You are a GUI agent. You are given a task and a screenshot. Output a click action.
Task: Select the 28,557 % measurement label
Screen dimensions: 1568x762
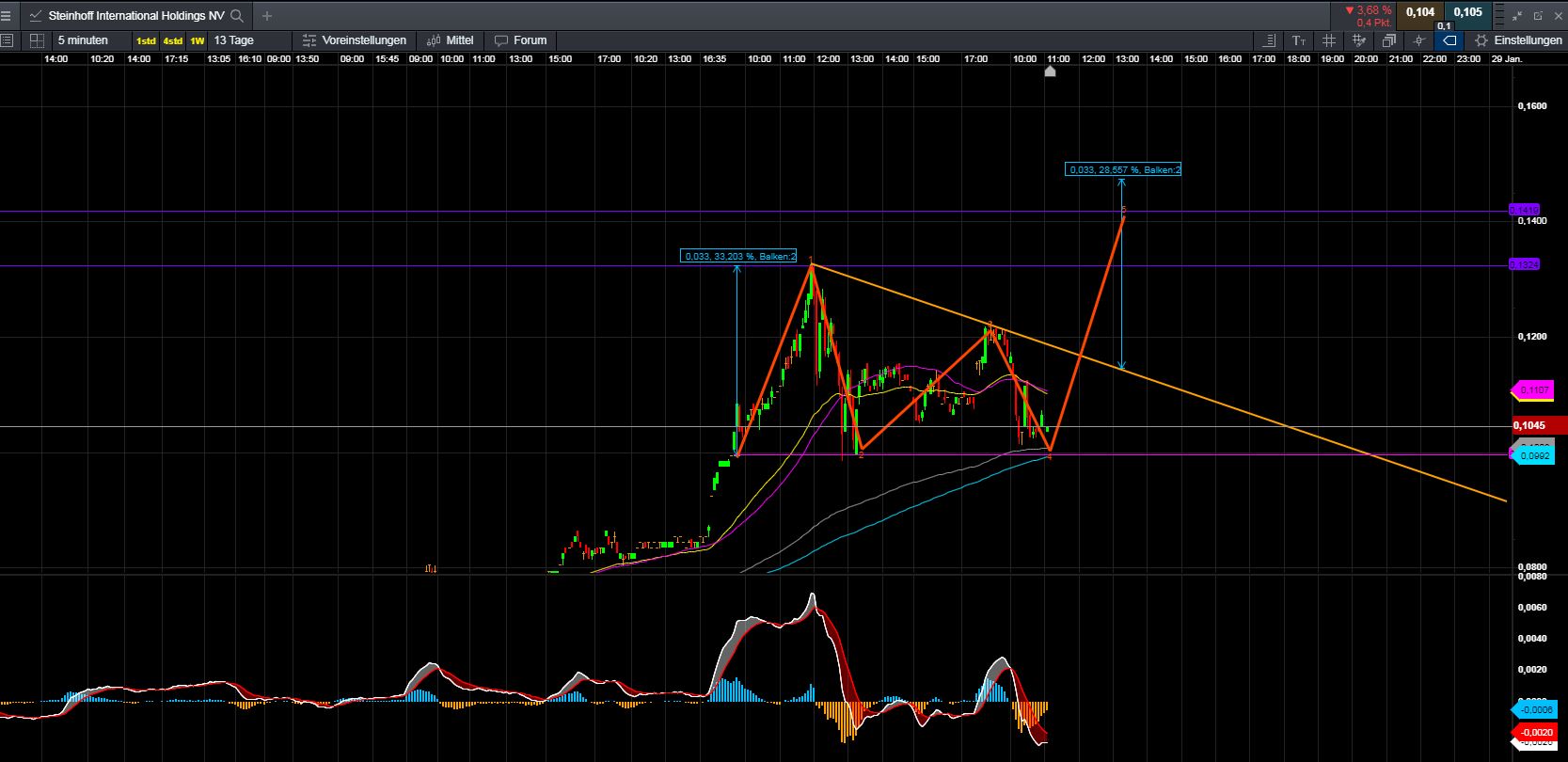[1123, 169]
